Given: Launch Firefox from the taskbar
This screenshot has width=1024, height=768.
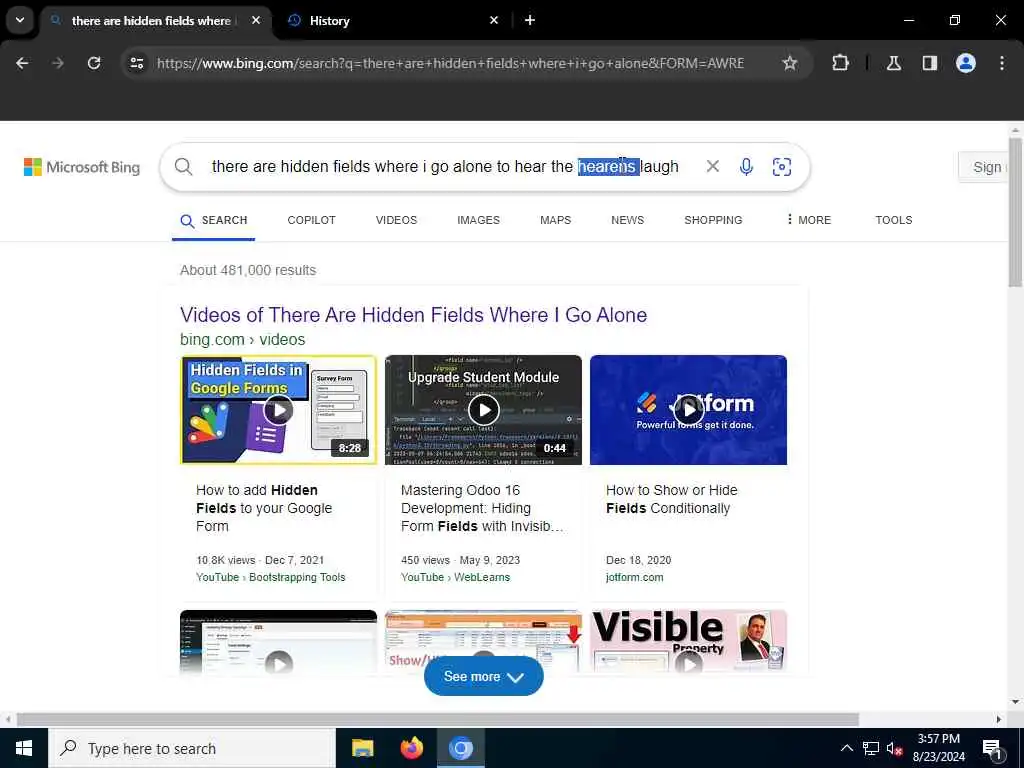Looking at the screenshot, I should (x=411, y=748).
